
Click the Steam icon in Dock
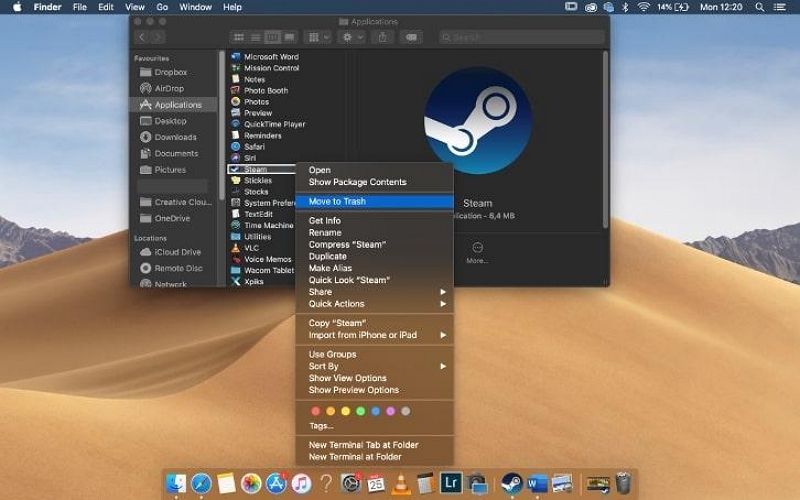(x=512, y=482)
